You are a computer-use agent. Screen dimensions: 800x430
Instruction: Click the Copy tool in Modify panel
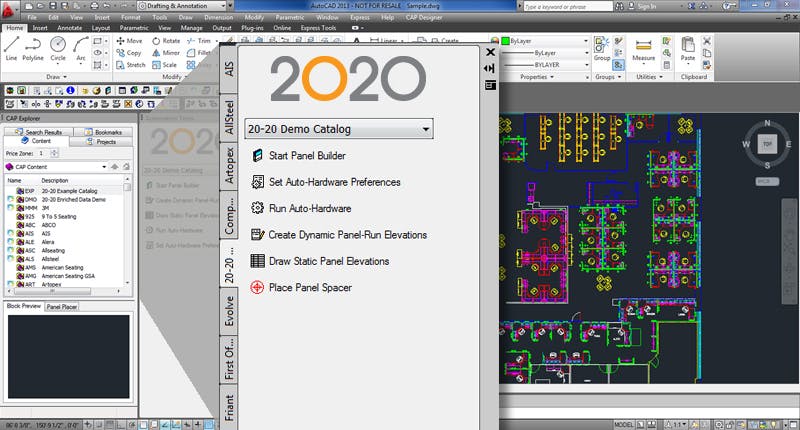(x=129, y=53)
